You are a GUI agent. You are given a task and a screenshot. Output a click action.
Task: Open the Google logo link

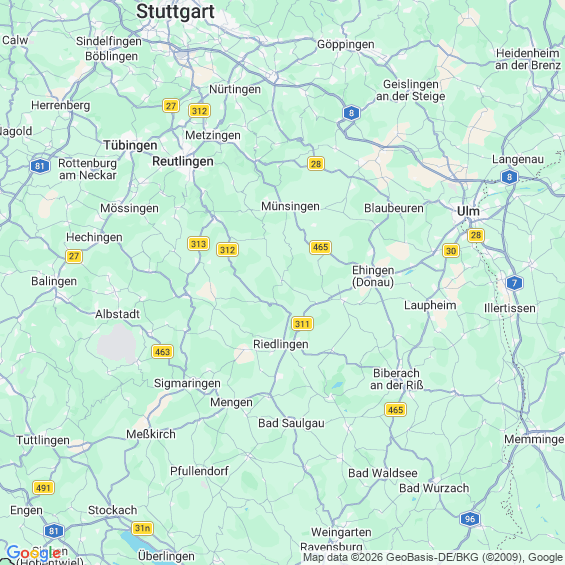(x=34, y=553)
